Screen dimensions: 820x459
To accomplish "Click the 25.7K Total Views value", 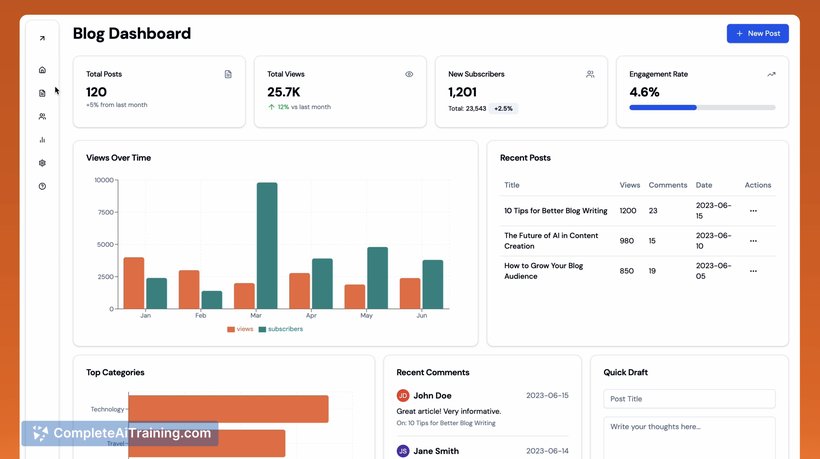I will [283, 92].
